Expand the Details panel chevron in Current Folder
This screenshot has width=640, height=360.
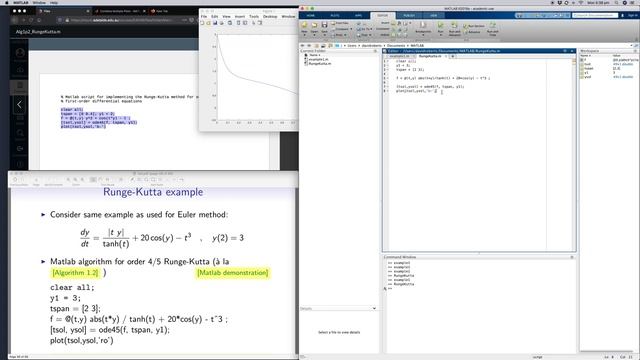point(374,308)
